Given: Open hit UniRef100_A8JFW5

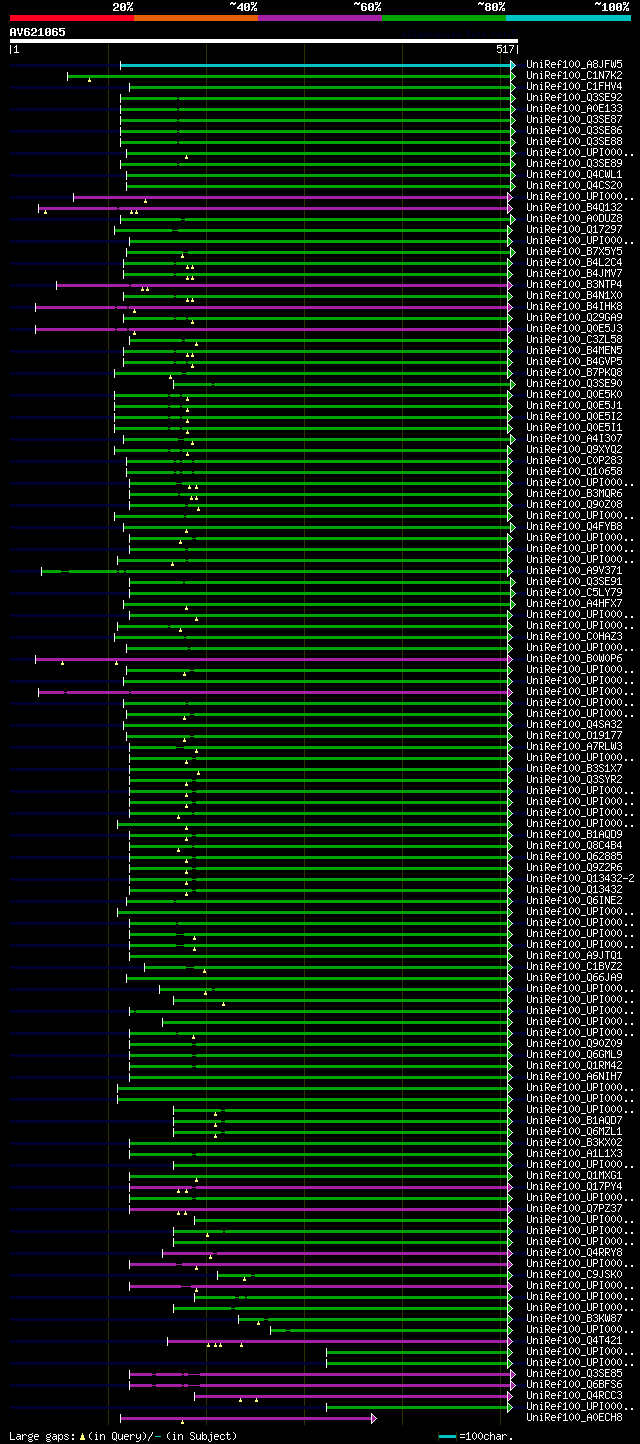Looking at the screenshot, I should pyautogui.click(x=574, y=64).
